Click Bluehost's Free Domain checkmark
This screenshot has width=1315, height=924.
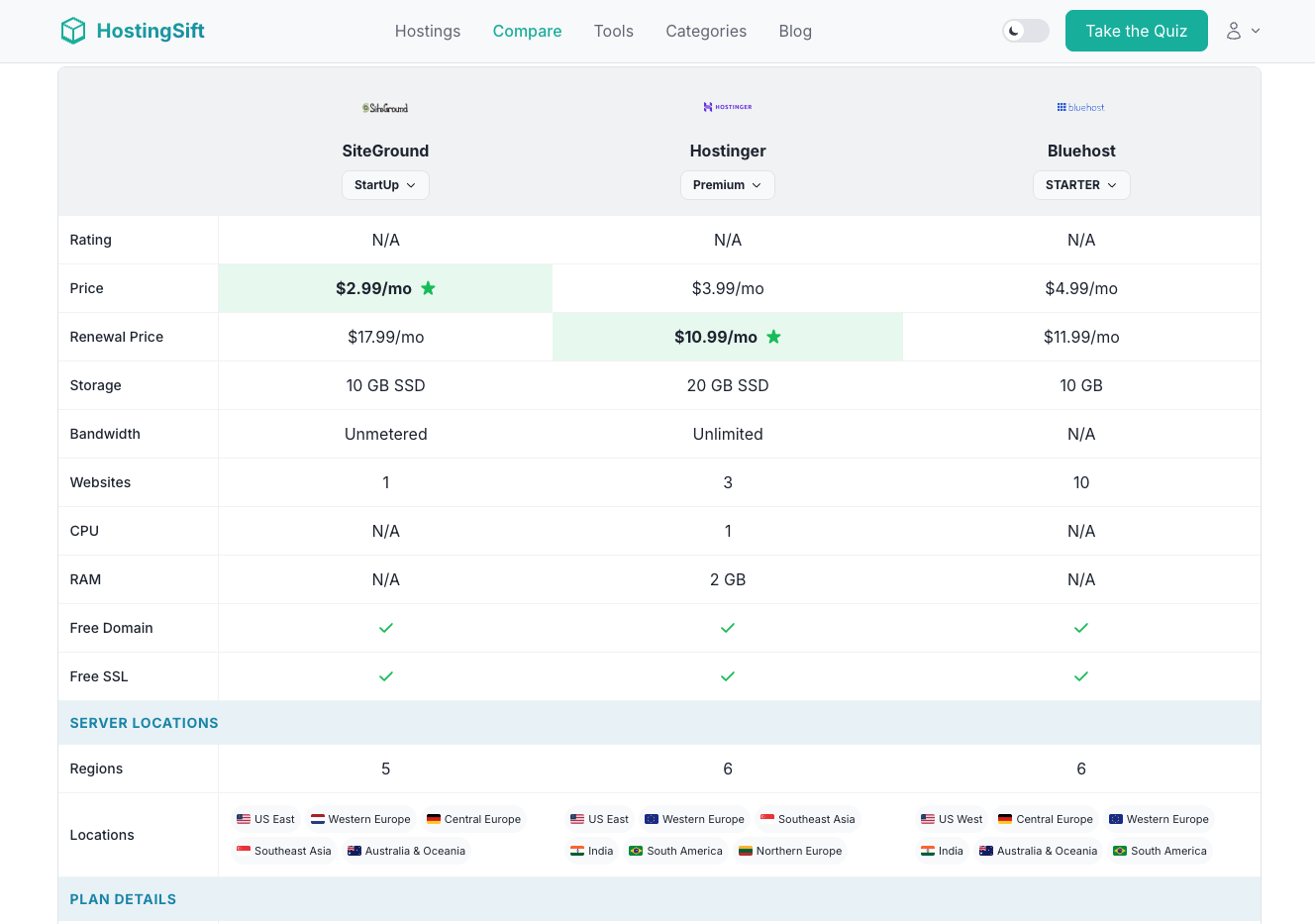point(1081,628)
